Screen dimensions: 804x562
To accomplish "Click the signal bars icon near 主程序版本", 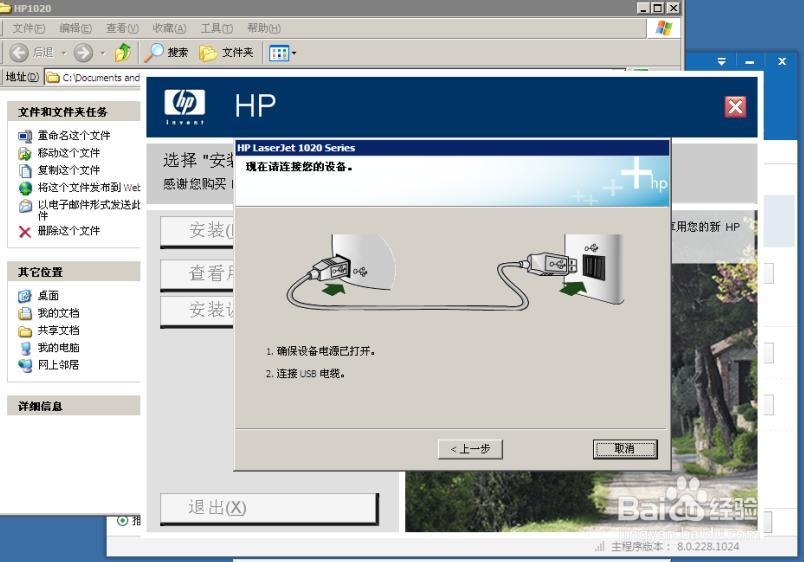I will (599, 547).
